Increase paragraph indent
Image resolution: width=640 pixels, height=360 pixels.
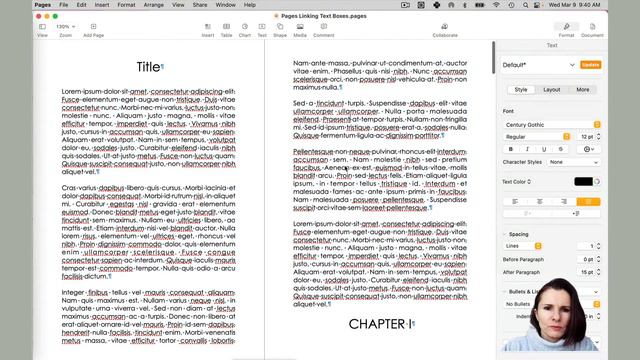coord(576,213)
